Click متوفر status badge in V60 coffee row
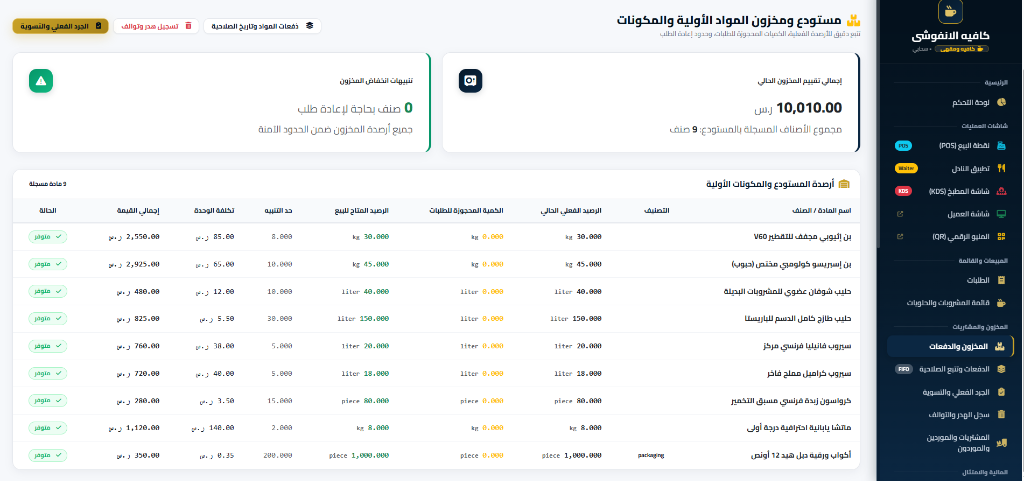 tap(48, 237)
